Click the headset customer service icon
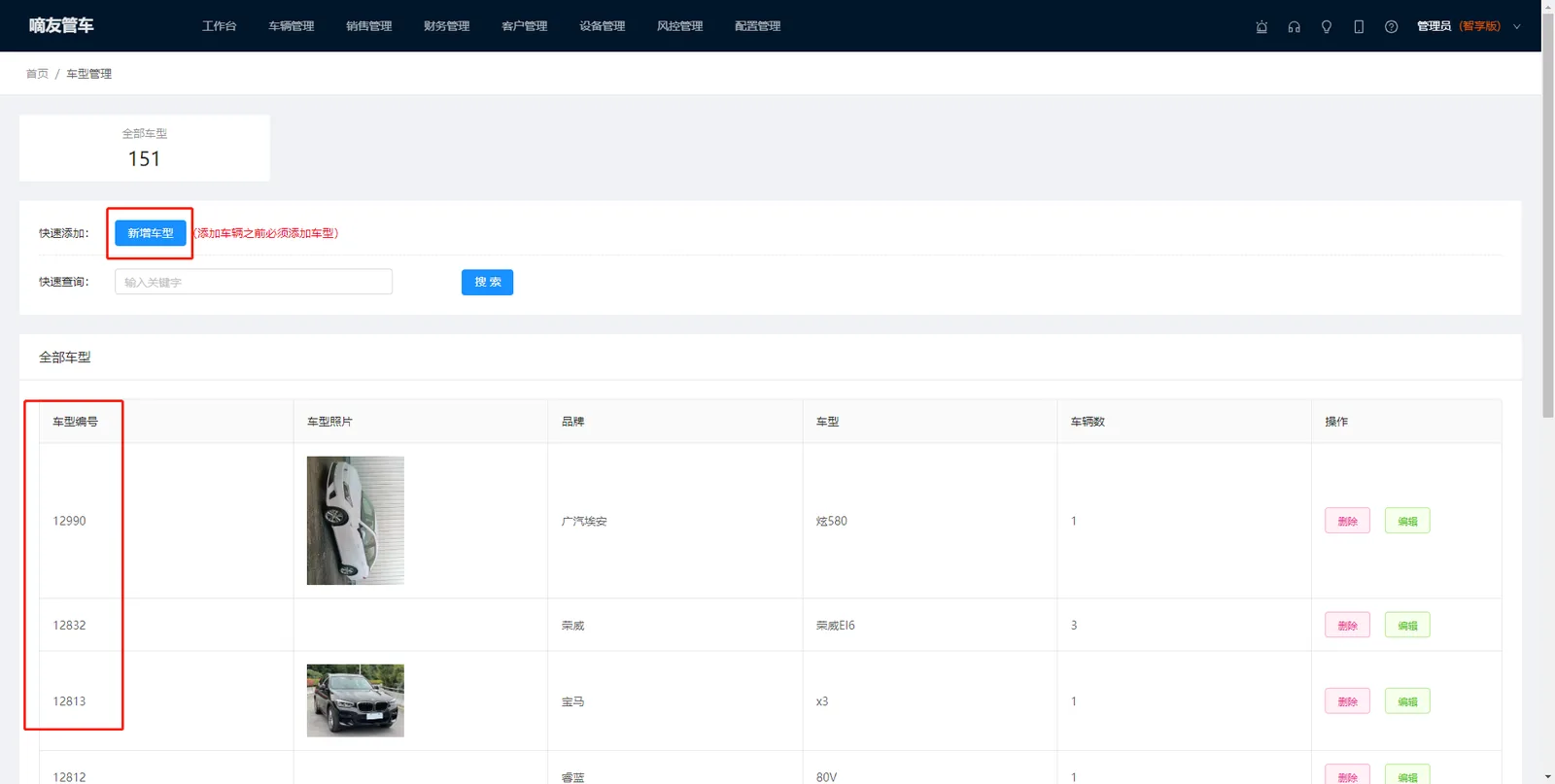The image size is (1555, 784). click(1294, 27)
